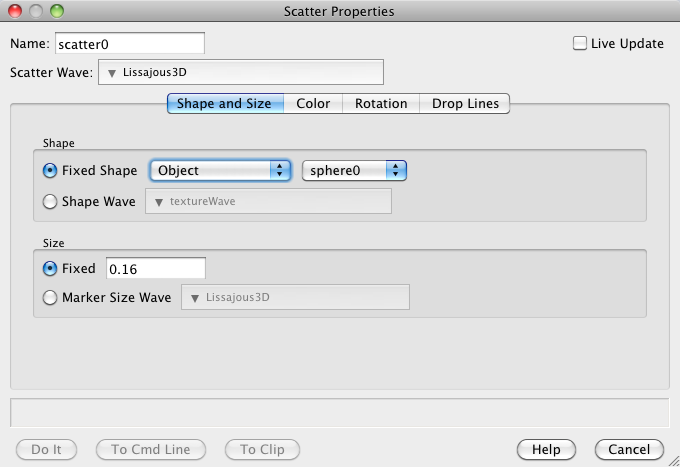Open the textureWave shape wave selector
The image size is (680, 467).
269,202
